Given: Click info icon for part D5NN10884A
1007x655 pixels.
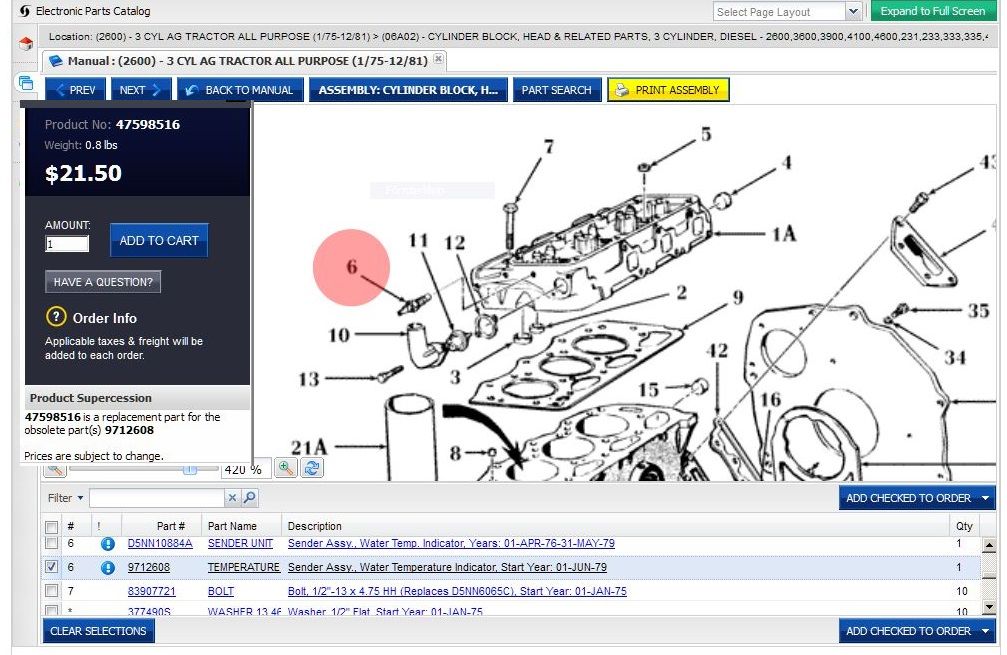Looking at the screenshot, I should pos(108,544).
